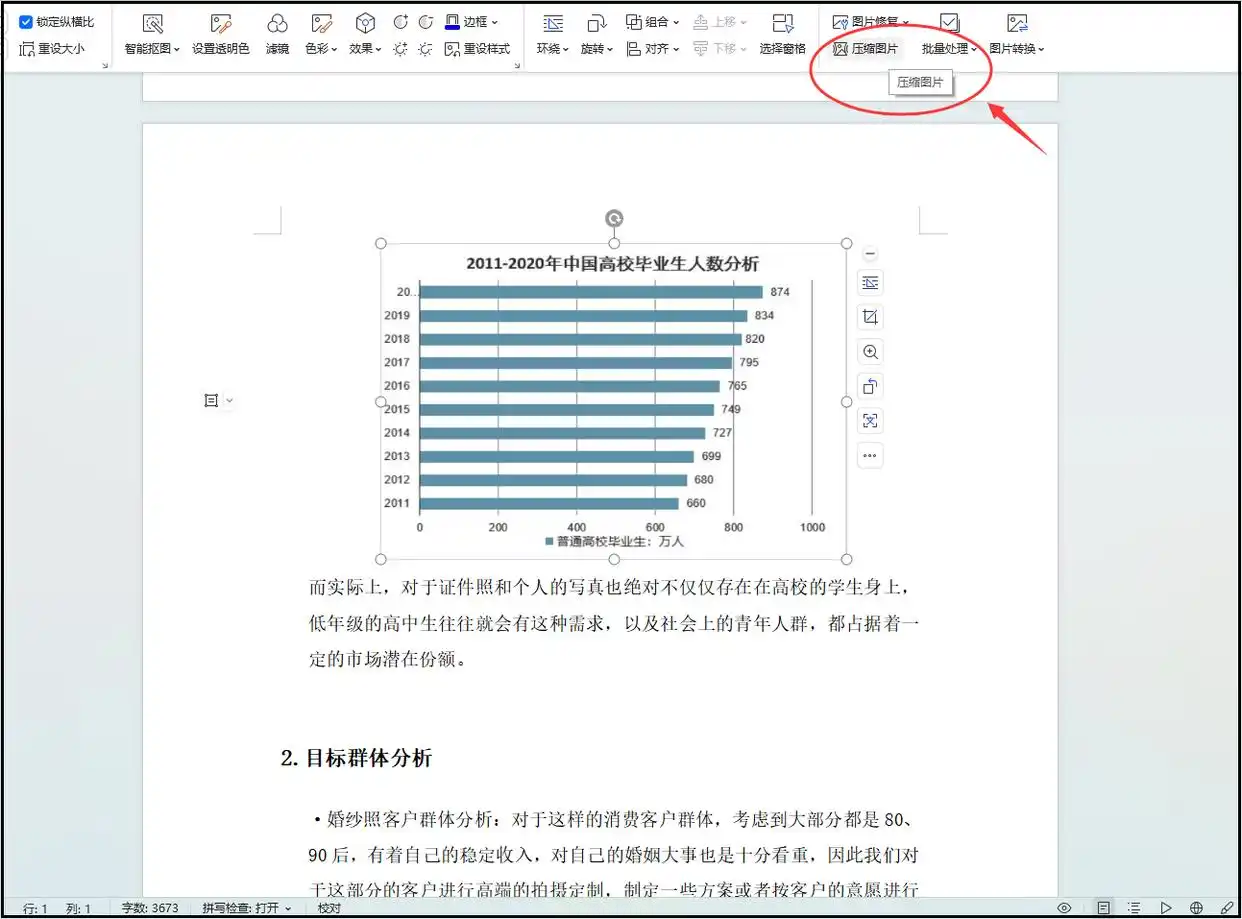Screen dimensions: 1242x919
Task: Toggle the 锁定纵横比 lock aspect ratio checkbox
Action: 27,22
